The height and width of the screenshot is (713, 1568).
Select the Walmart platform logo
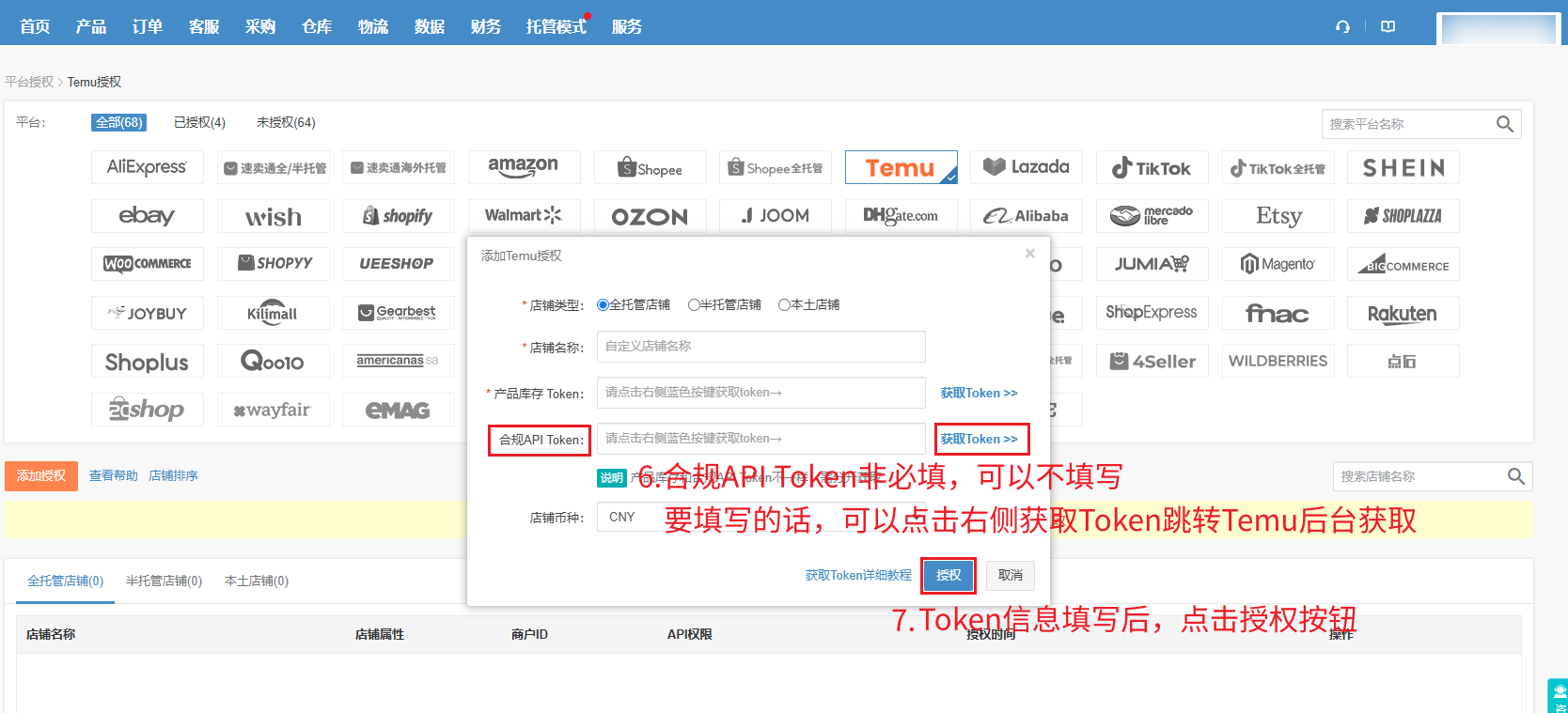(524, 216)
